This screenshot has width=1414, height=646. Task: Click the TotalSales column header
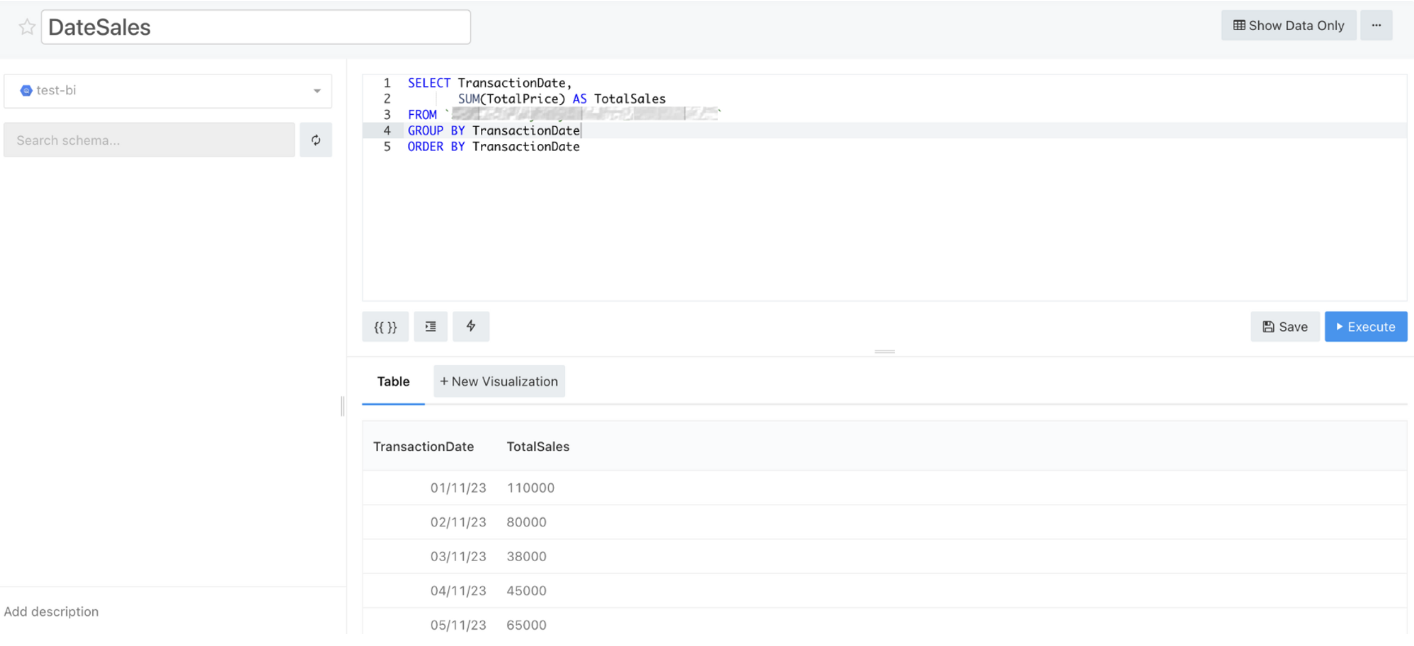(x=538, y=447)
